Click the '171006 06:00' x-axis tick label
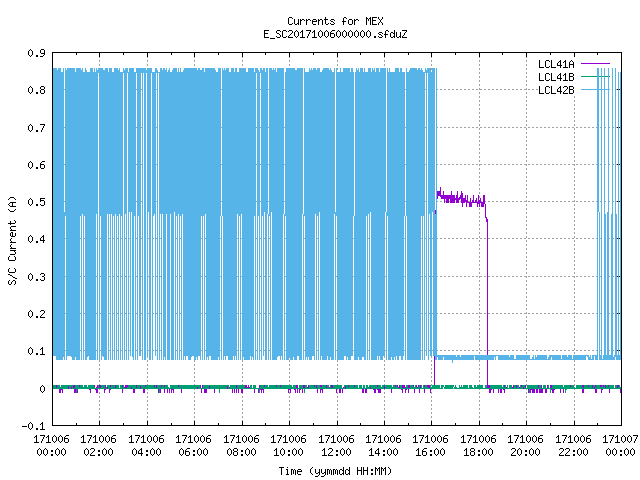 click(193, 446)
